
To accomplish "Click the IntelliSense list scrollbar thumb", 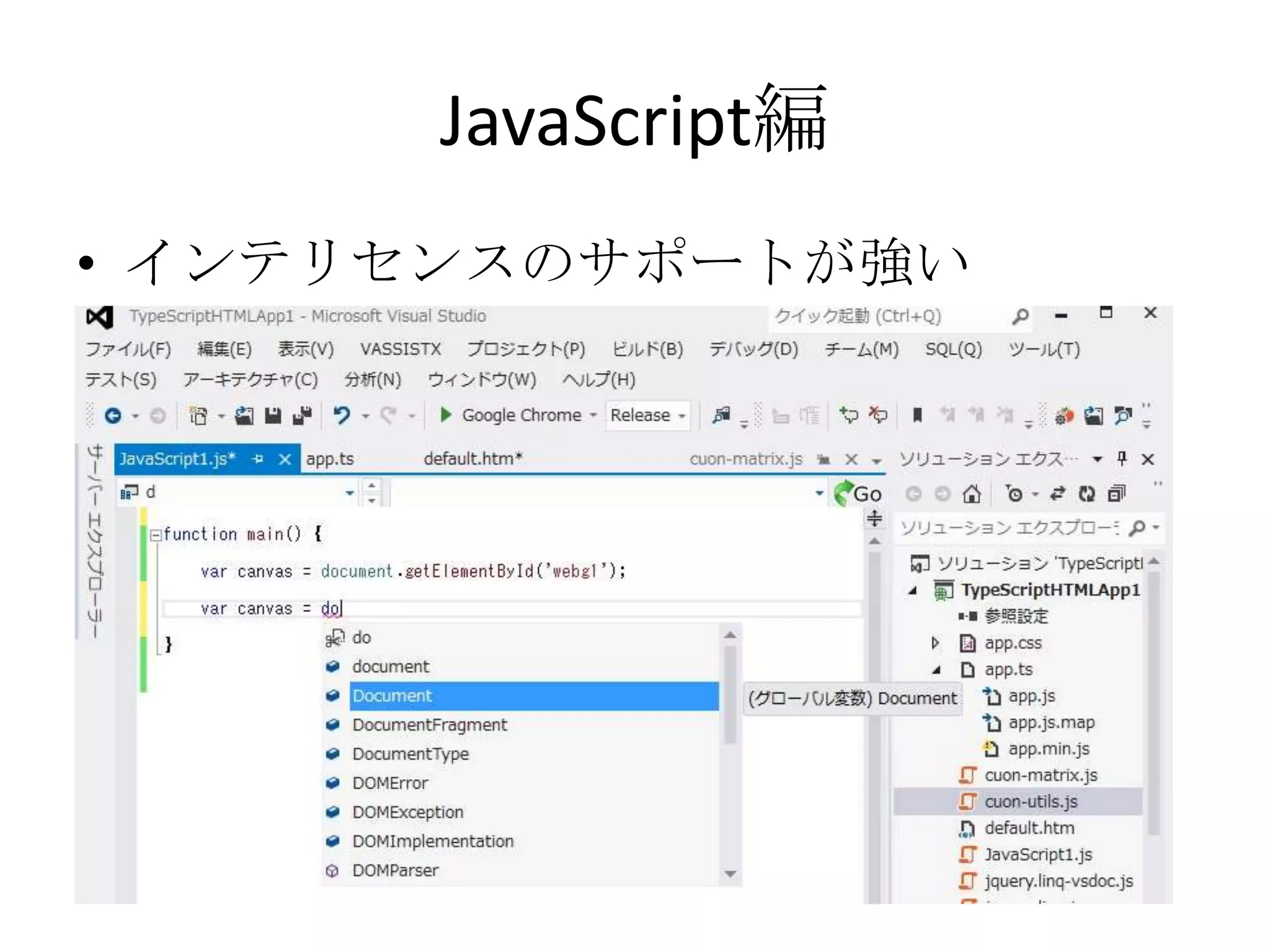I will tap(730, 694).
